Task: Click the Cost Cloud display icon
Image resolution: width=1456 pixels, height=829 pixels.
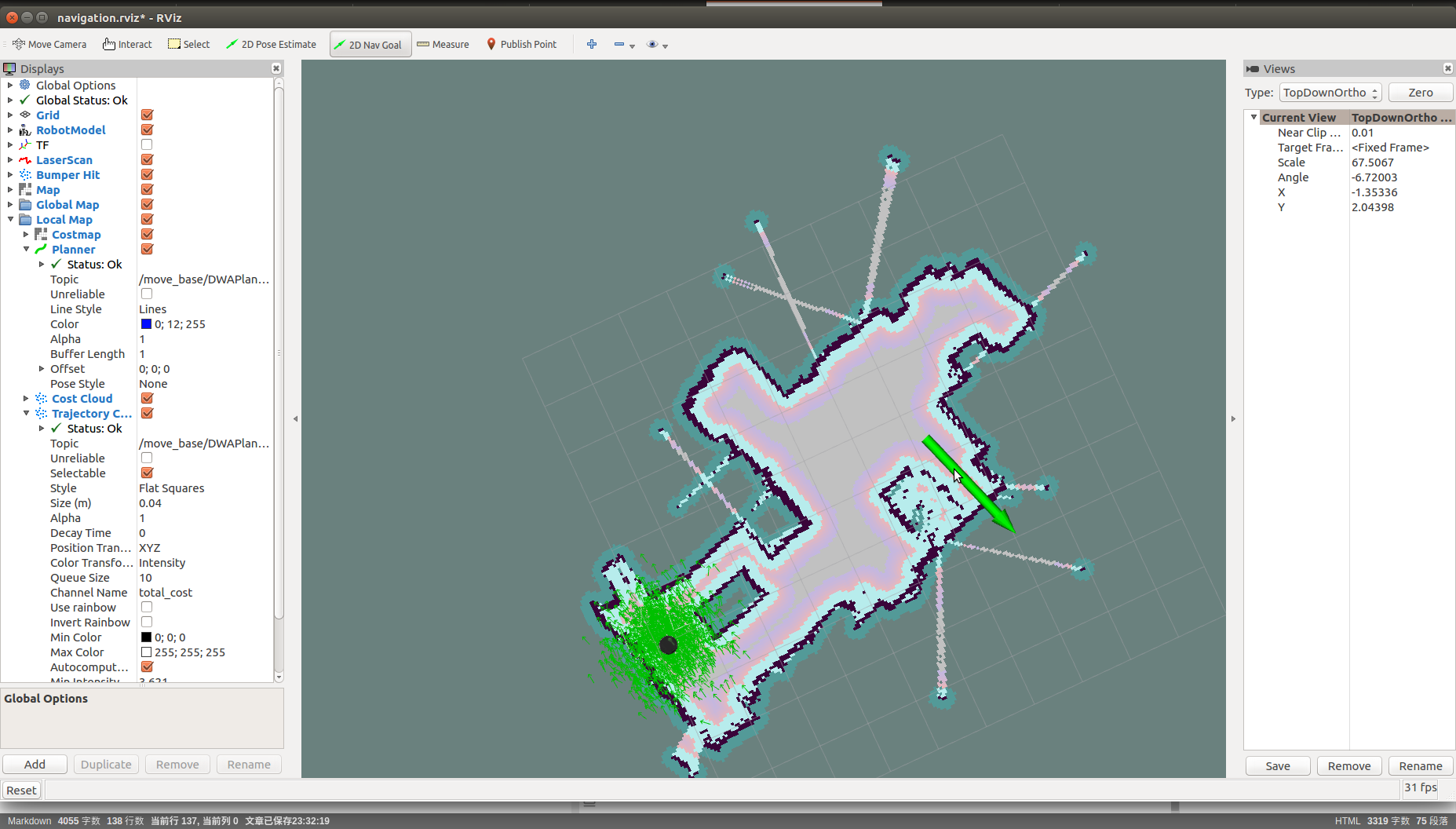Action: click(x=41, y=398)
